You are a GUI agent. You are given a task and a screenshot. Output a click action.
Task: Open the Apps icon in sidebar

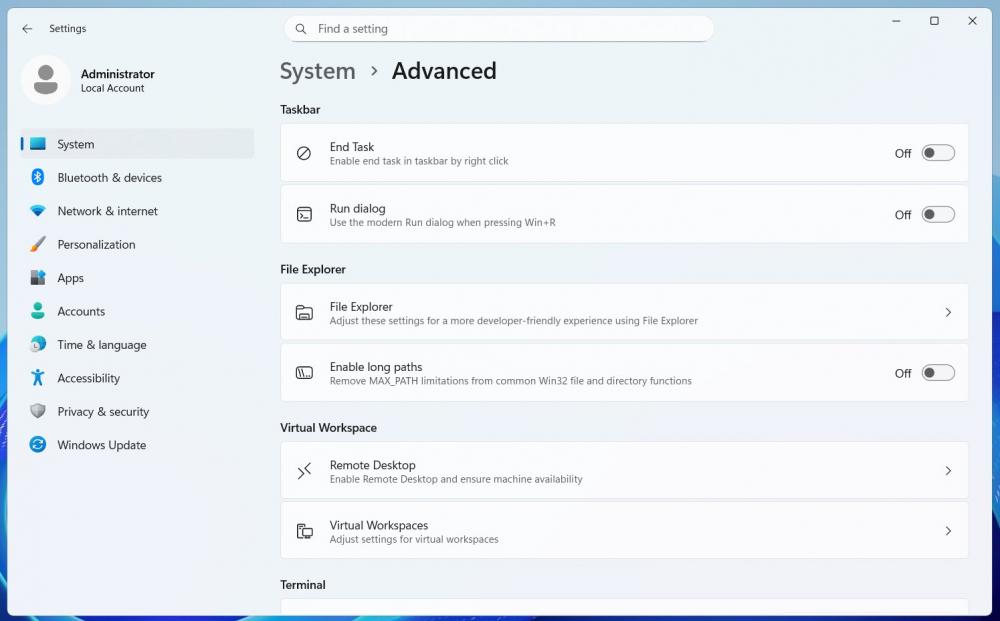(x=38, y=278)
